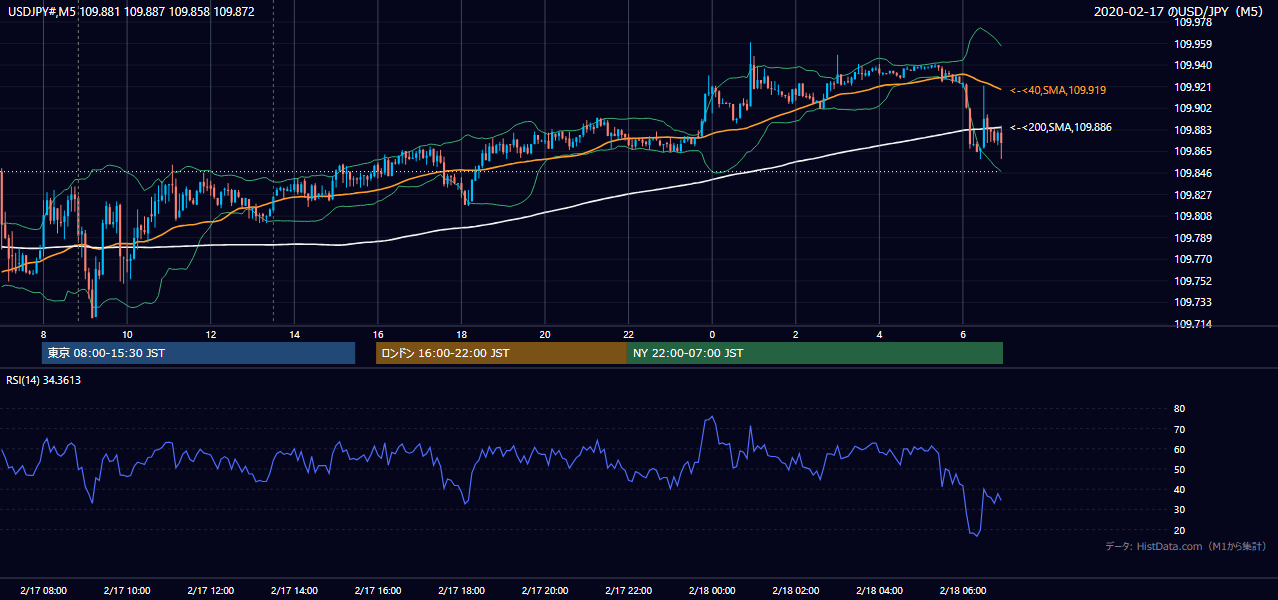The width and height of the screenshot is (1278, 600).
Task: Click the 2/17 08:00 date label
Action: pos(43,591)
